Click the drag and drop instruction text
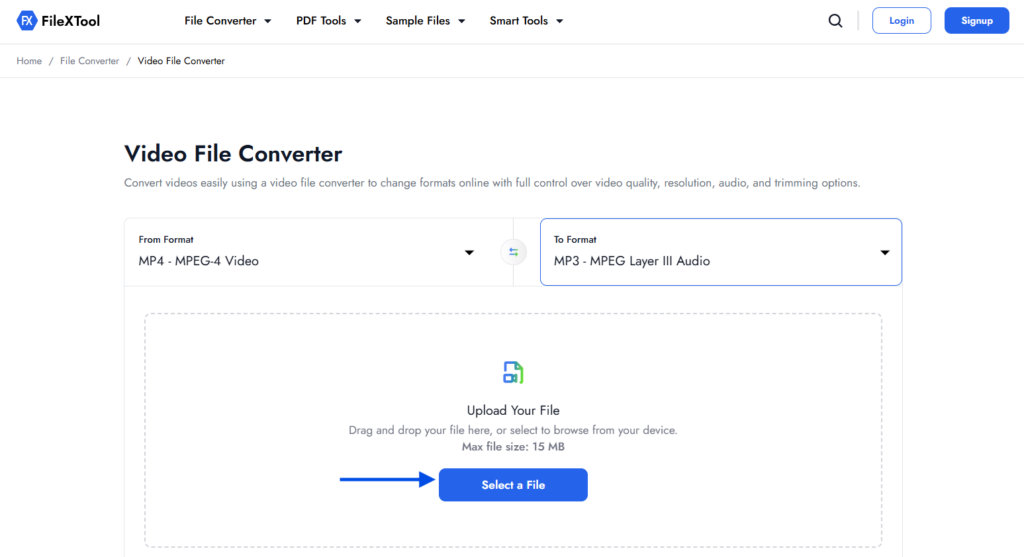The height and width of the screenshot is (557, 1024). point(513,430)
